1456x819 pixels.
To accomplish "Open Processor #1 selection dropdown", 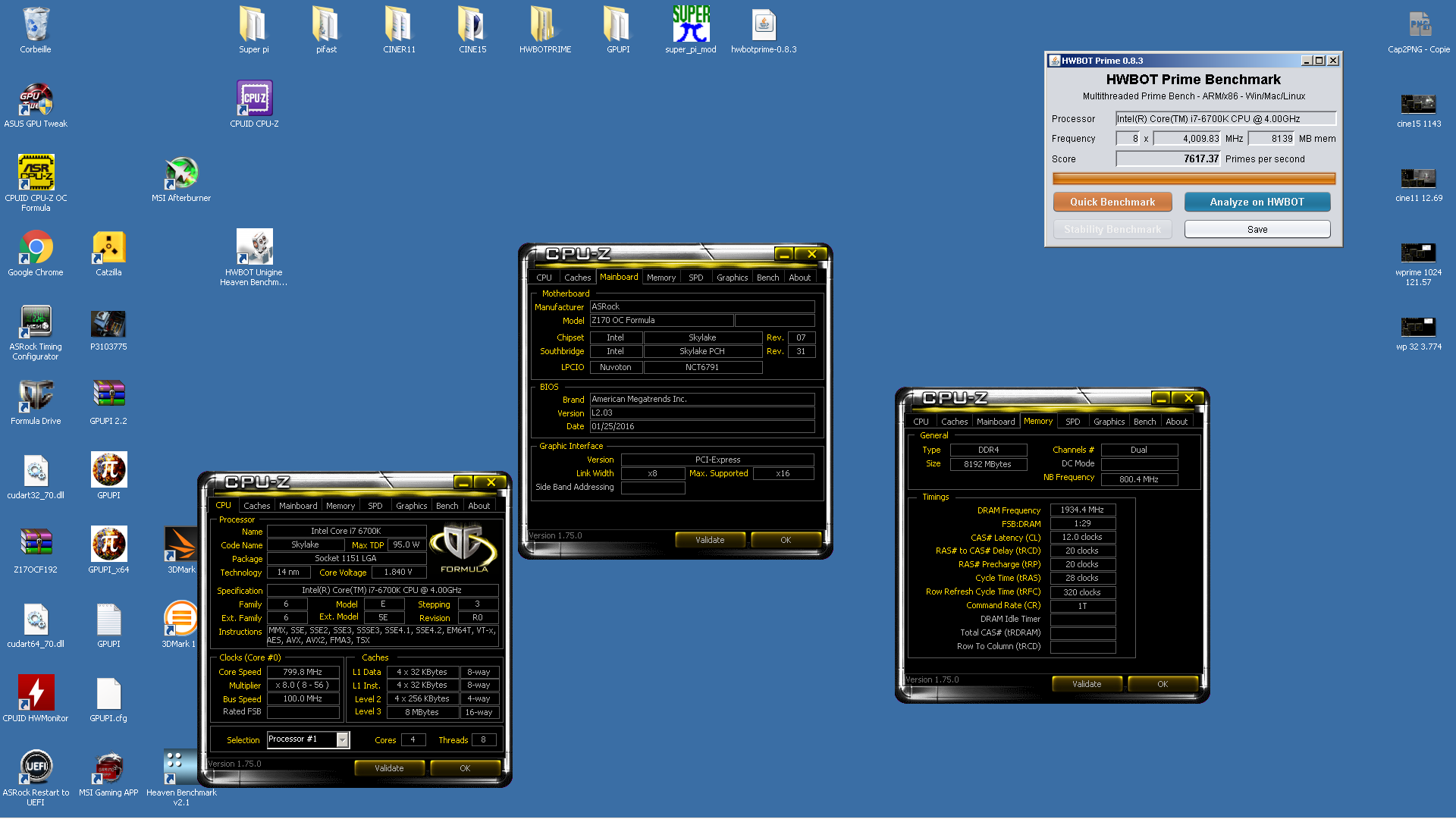I will (x=343, y=740).
